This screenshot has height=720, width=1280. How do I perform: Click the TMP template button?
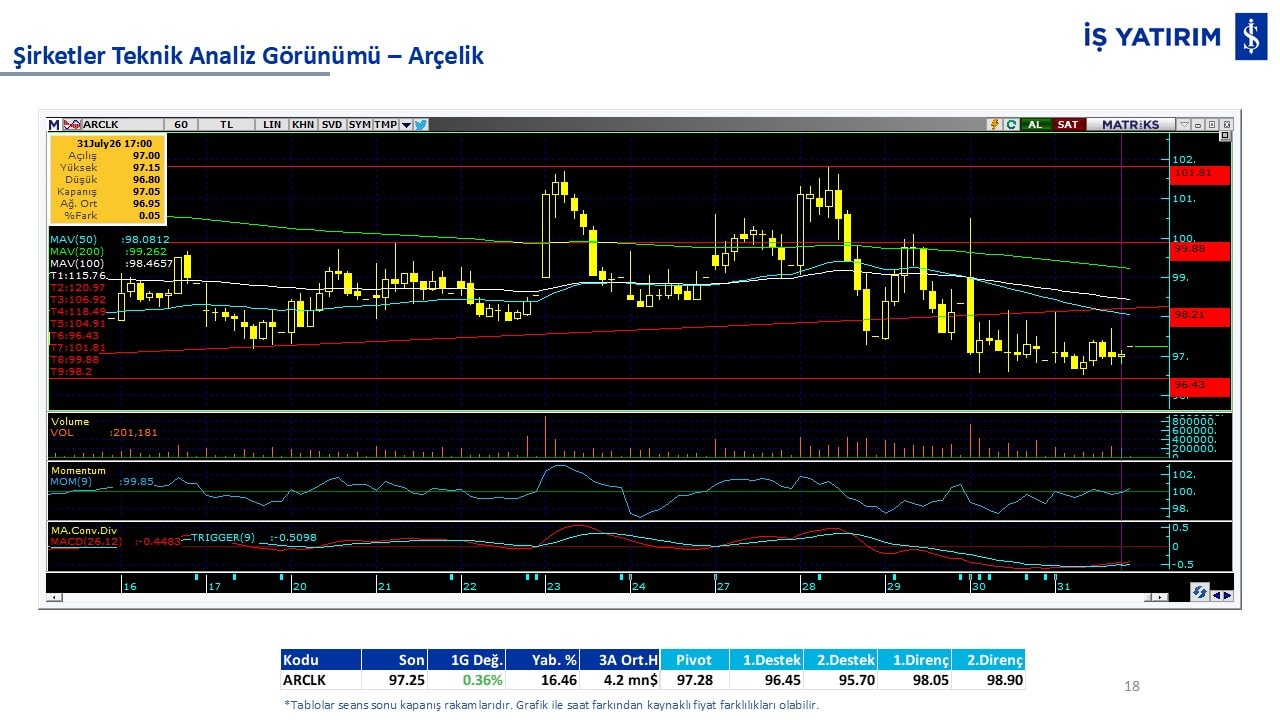[386, 124]
